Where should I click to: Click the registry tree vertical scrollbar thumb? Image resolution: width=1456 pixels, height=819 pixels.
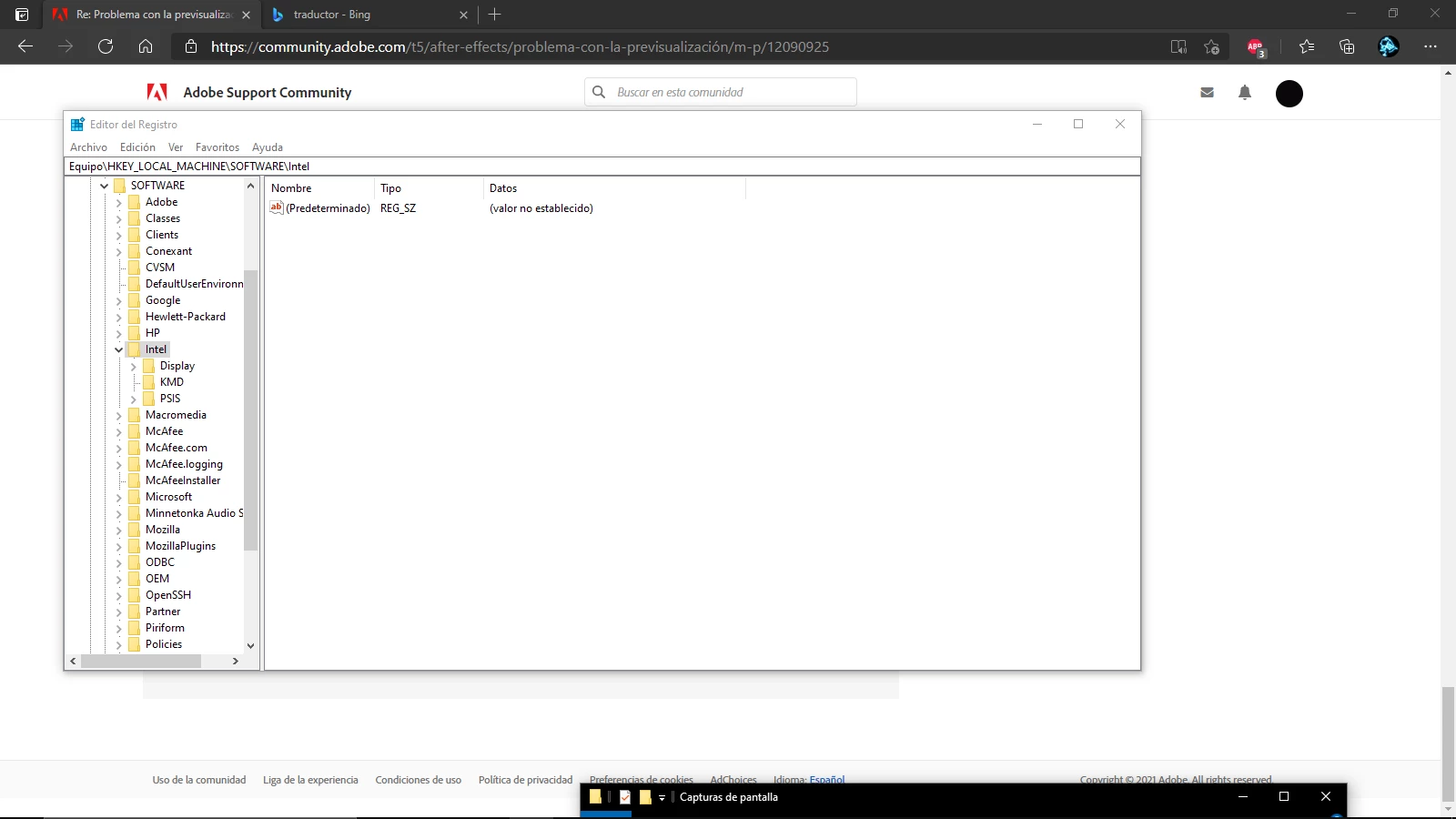[x=251, y=409]
